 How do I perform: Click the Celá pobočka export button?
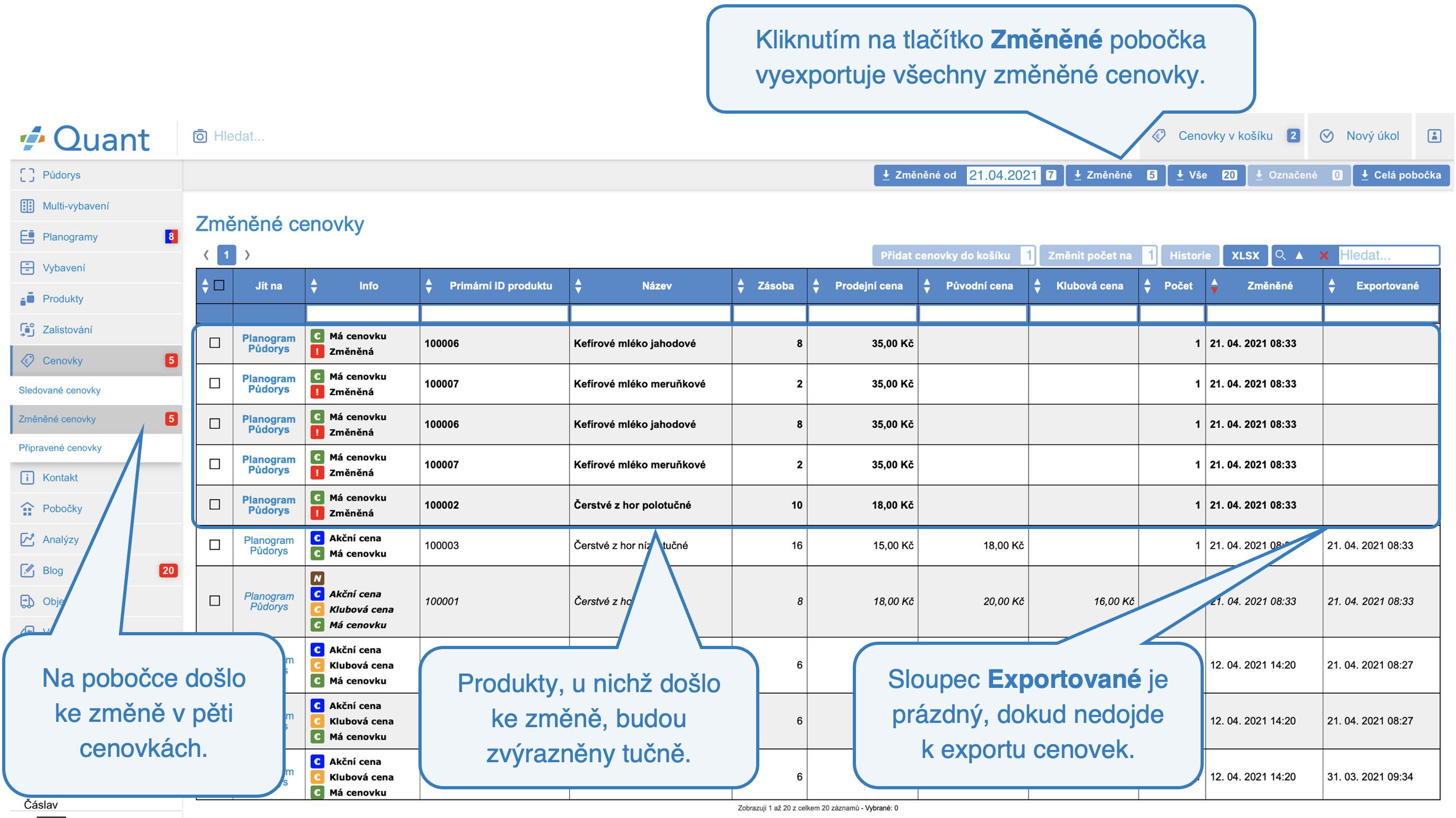(1401, 175)
